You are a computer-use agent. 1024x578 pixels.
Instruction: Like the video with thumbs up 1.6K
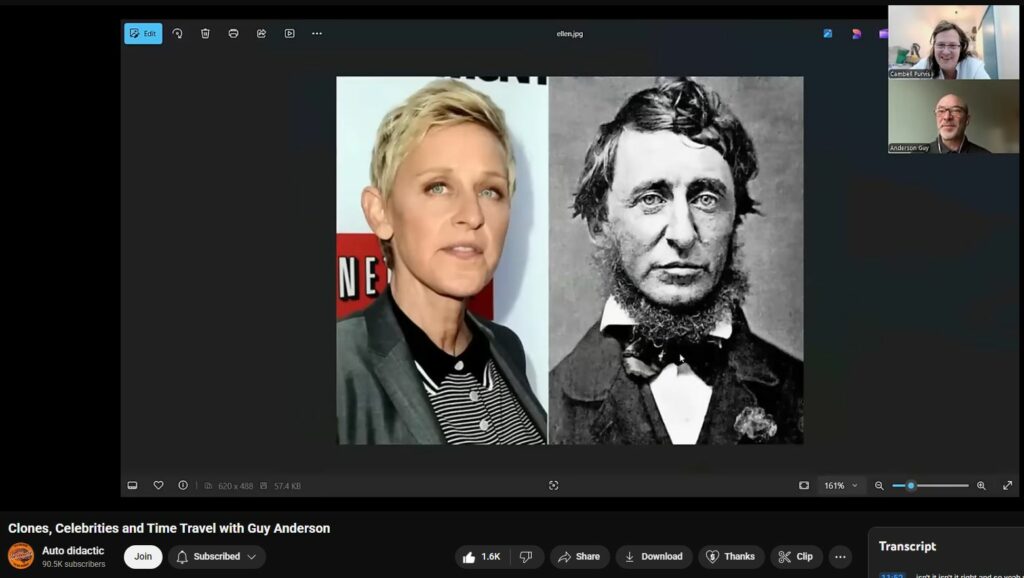[482, 556]
